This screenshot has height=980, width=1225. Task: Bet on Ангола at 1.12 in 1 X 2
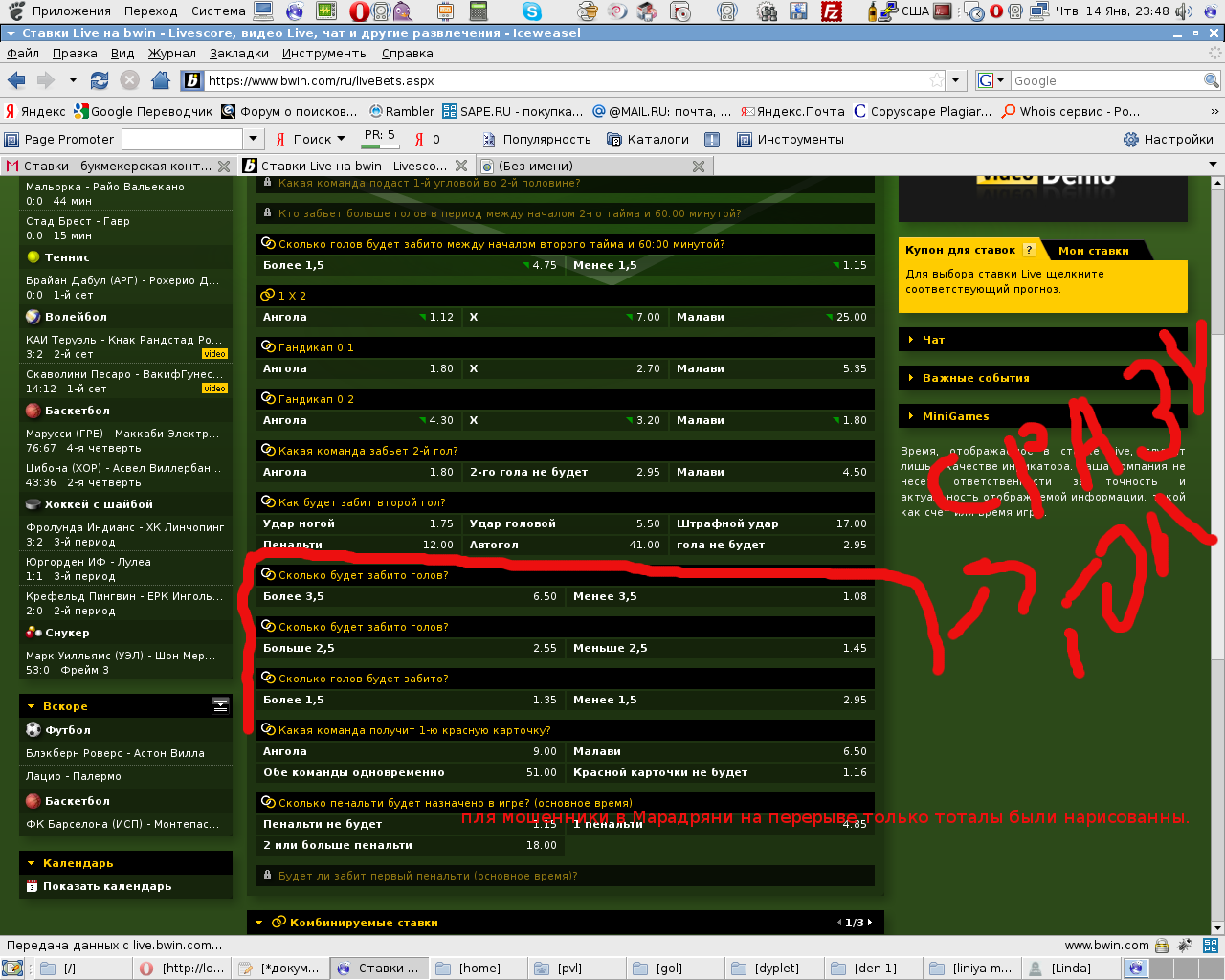pos(359,317)
